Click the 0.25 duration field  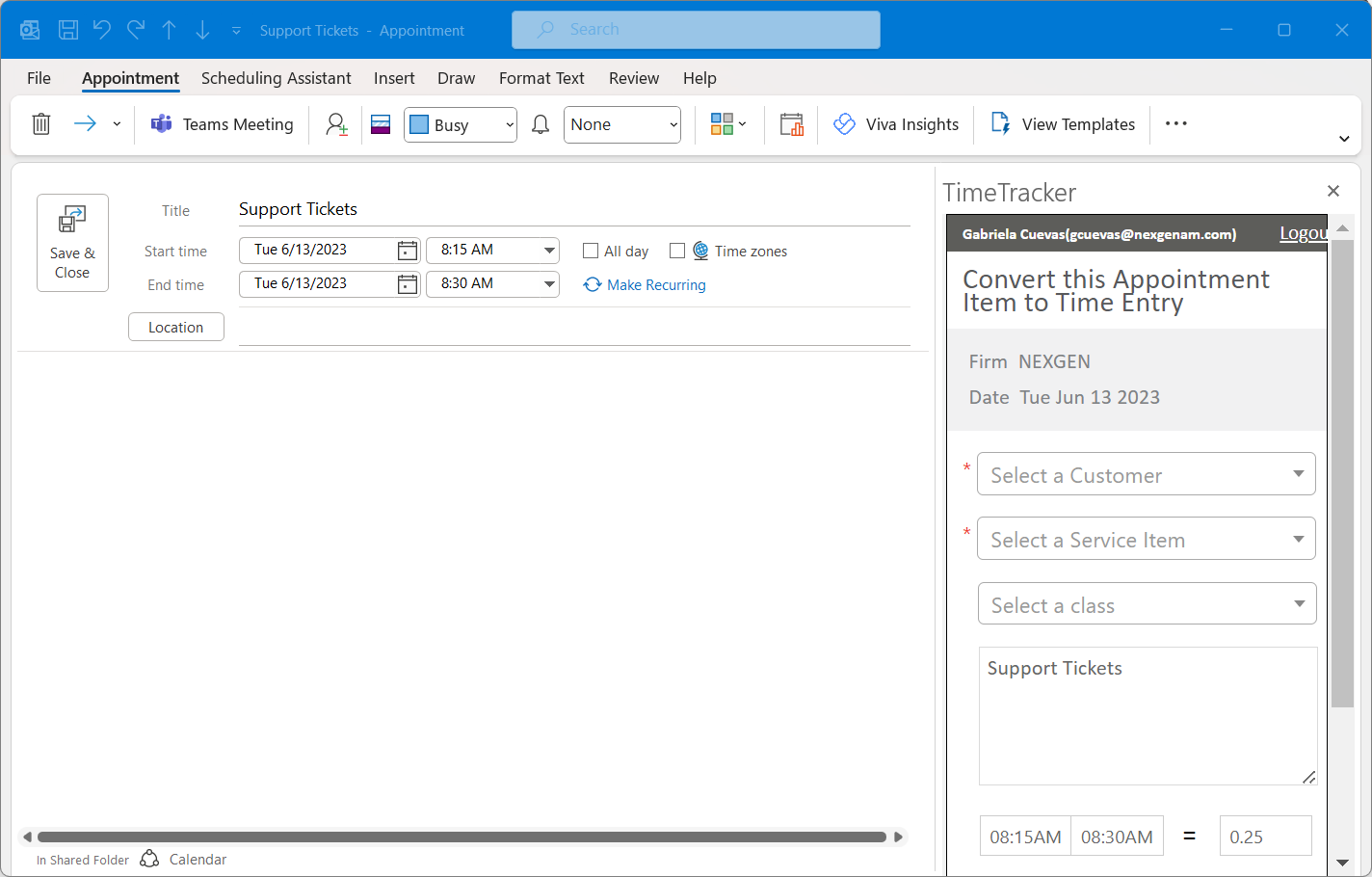tap(1266, 837)
